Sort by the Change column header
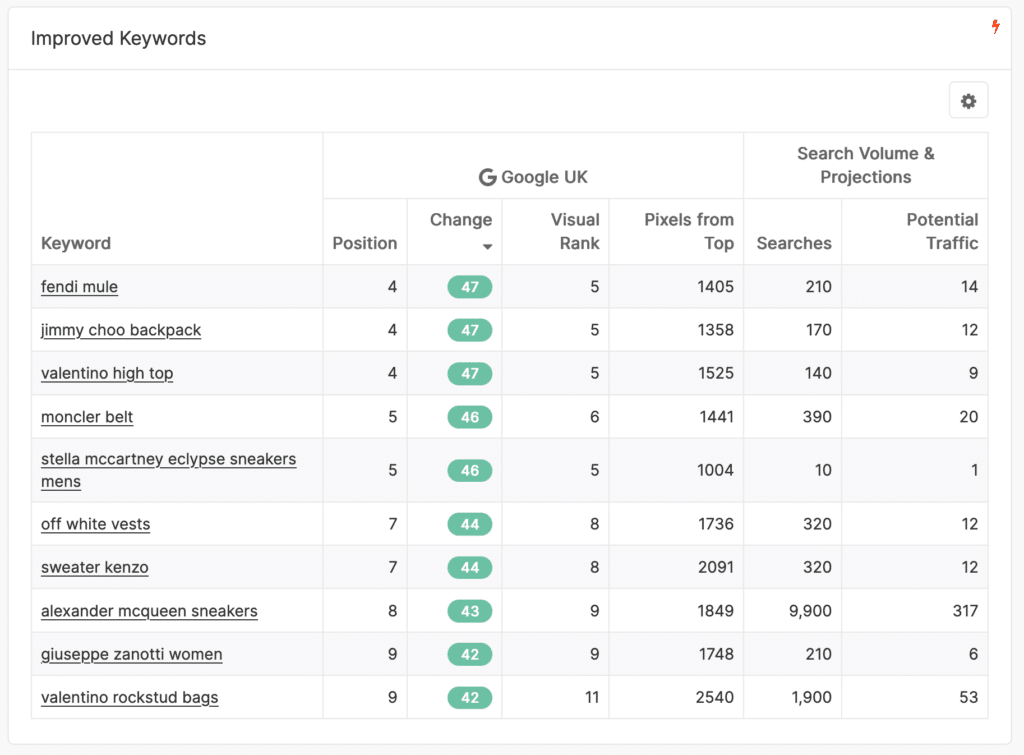The width and height of the screenshot is (1024, 755). [460, 219]
